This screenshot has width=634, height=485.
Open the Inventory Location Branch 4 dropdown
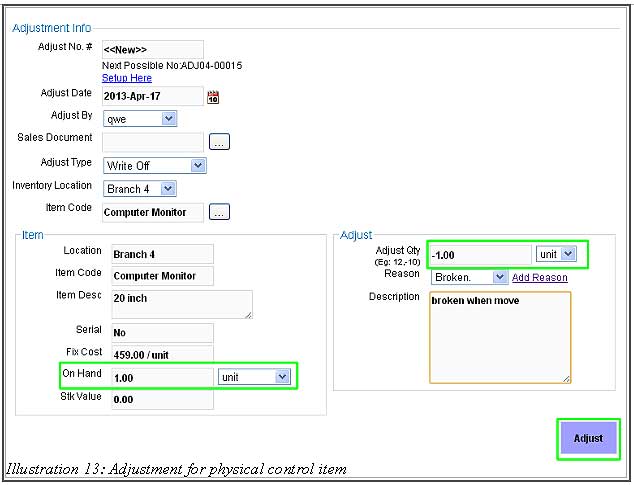tap(139, 188)
